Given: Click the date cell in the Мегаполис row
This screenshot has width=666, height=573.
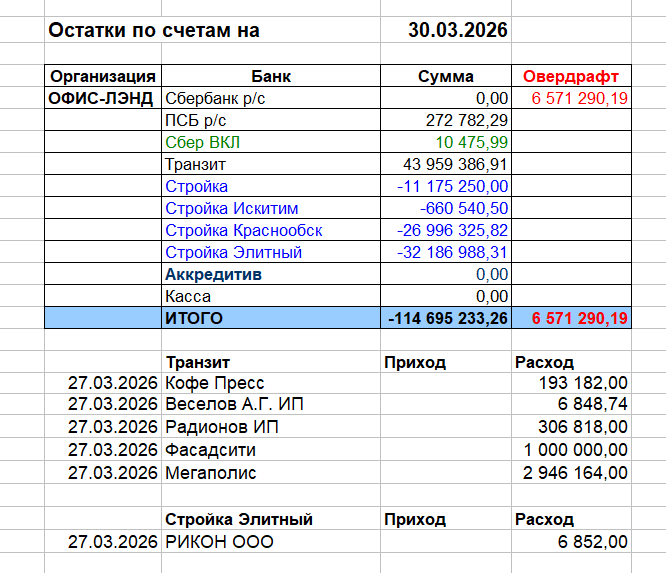Looking at the screenshot, I should coord(103,473).
